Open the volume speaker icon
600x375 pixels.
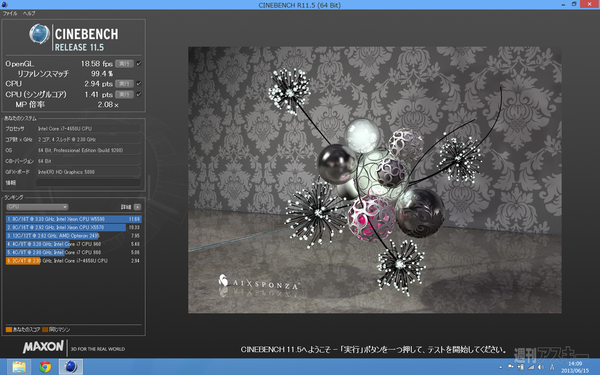[541, 367]
